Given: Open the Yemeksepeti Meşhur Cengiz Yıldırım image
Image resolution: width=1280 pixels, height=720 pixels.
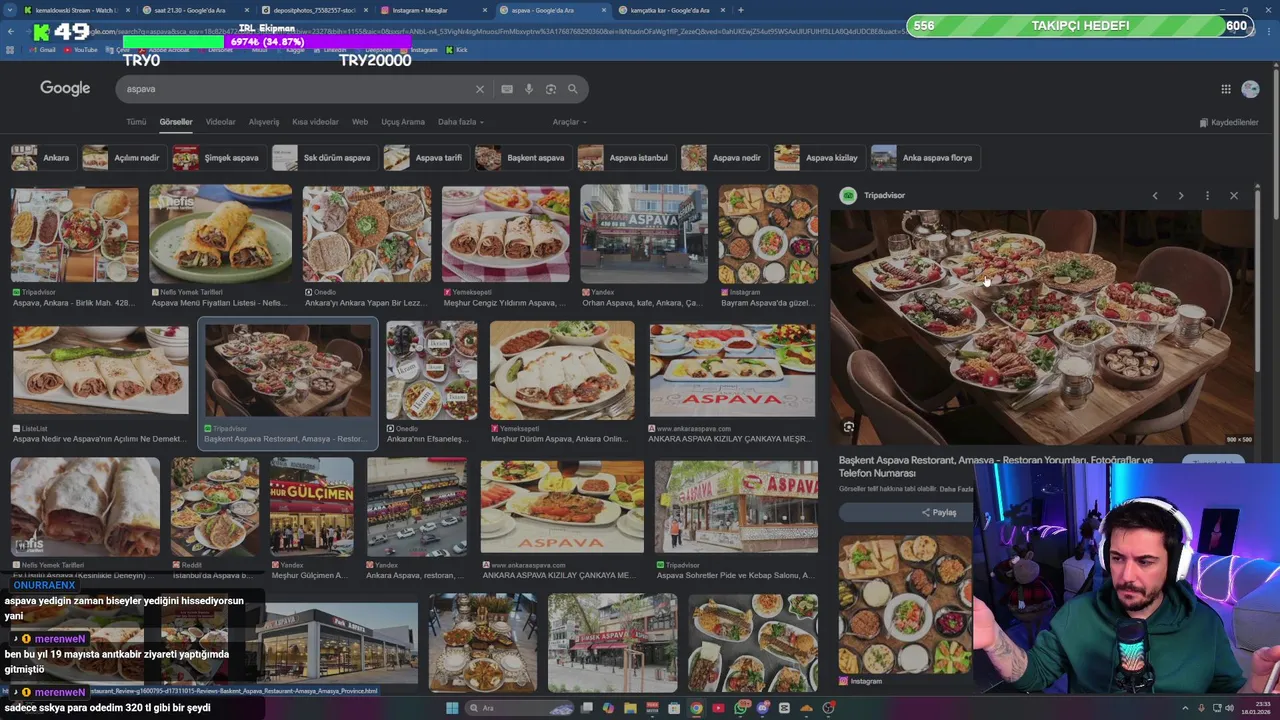Looking at the screenshot, I should point(506,234).
